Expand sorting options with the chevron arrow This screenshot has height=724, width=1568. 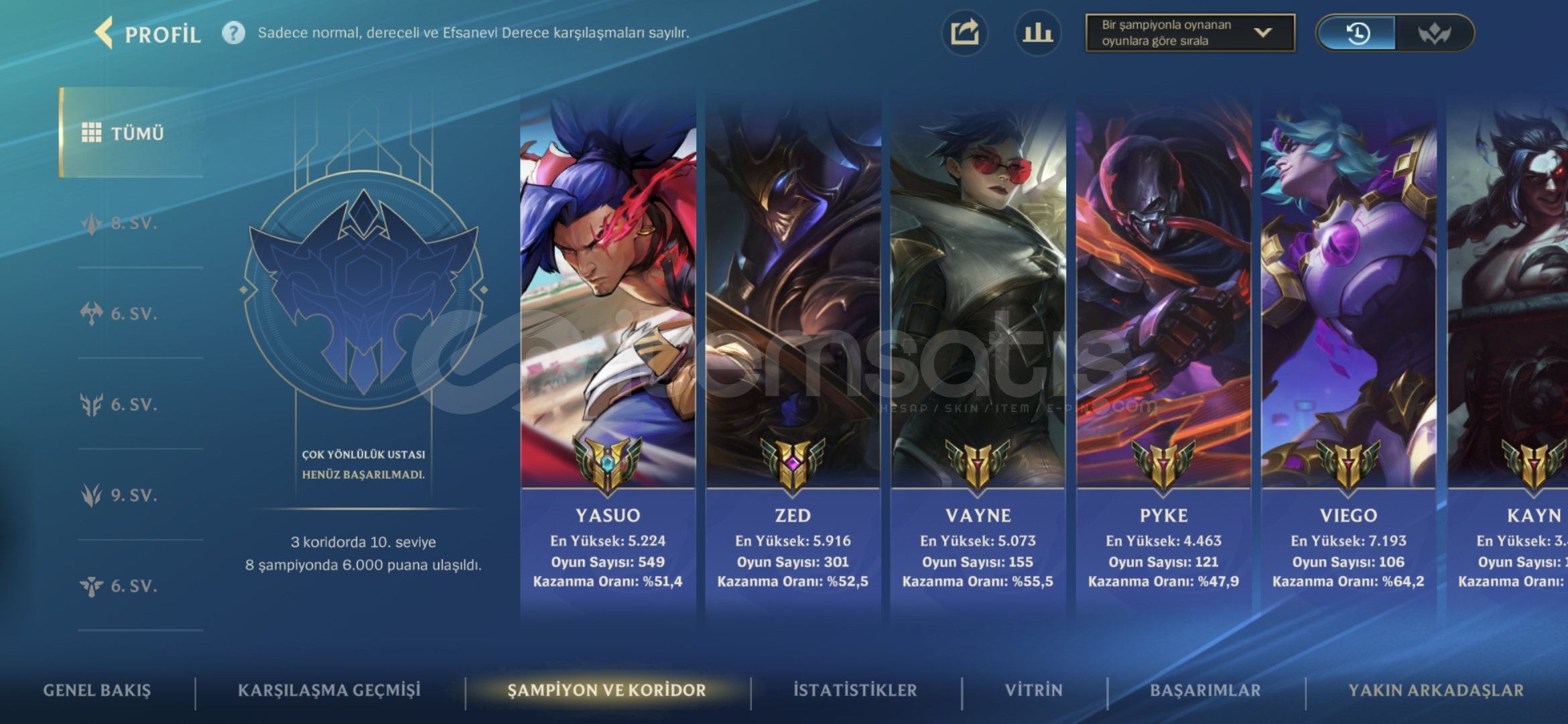point(1262,33)
